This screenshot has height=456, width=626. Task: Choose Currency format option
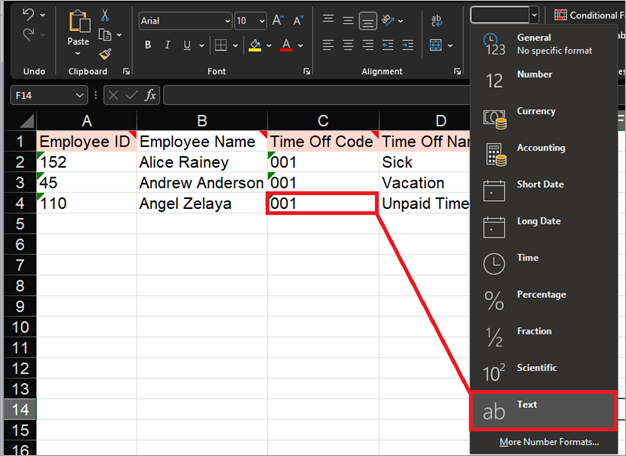tap(544, 117)
